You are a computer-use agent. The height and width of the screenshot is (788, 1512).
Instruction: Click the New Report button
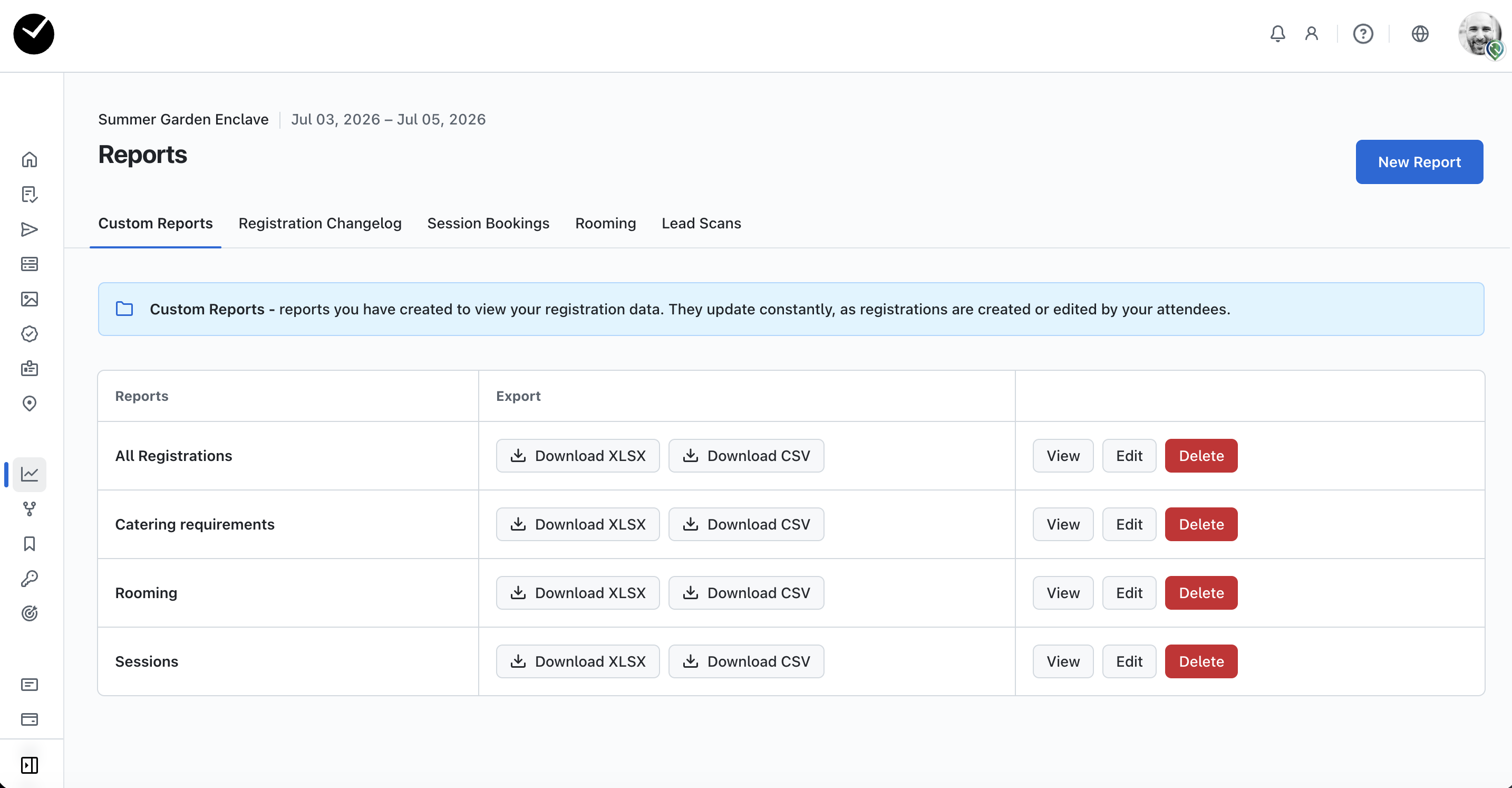(x=1419, y=162)
